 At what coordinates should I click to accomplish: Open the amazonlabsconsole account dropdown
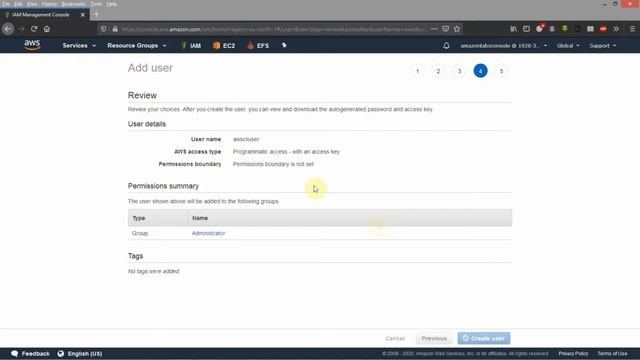click(x=504, y=46)
